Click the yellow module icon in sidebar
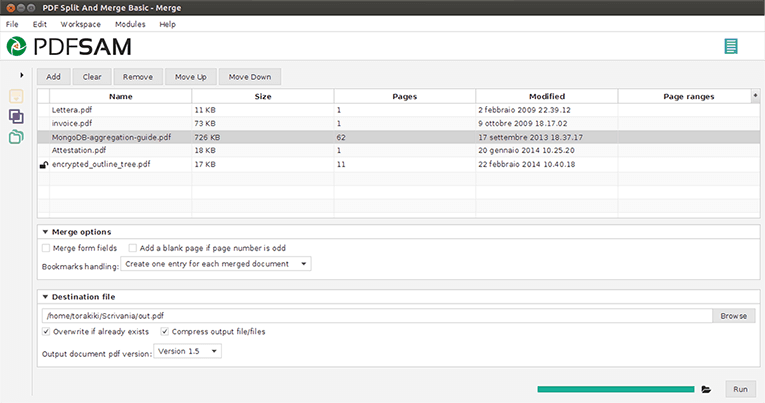 17,97
